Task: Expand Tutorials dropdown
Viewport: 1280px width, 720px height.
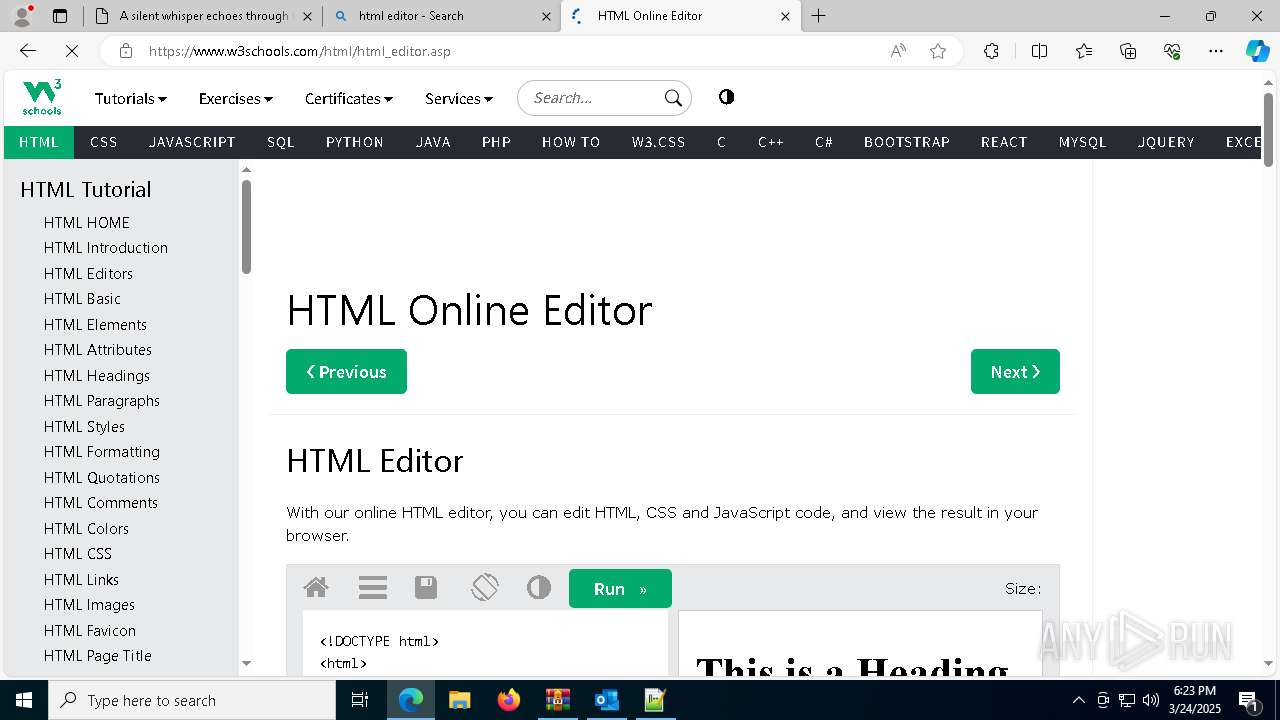Action: [130, 98]
